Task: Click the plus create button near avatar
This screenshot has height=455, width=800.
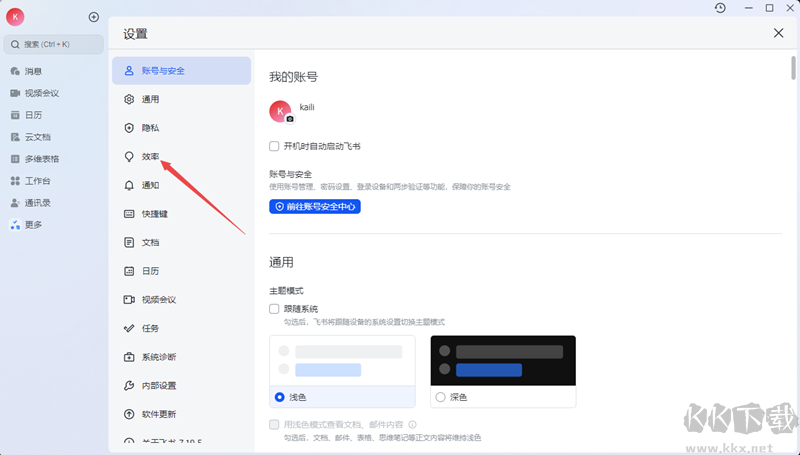Action: tap(94, 17)
